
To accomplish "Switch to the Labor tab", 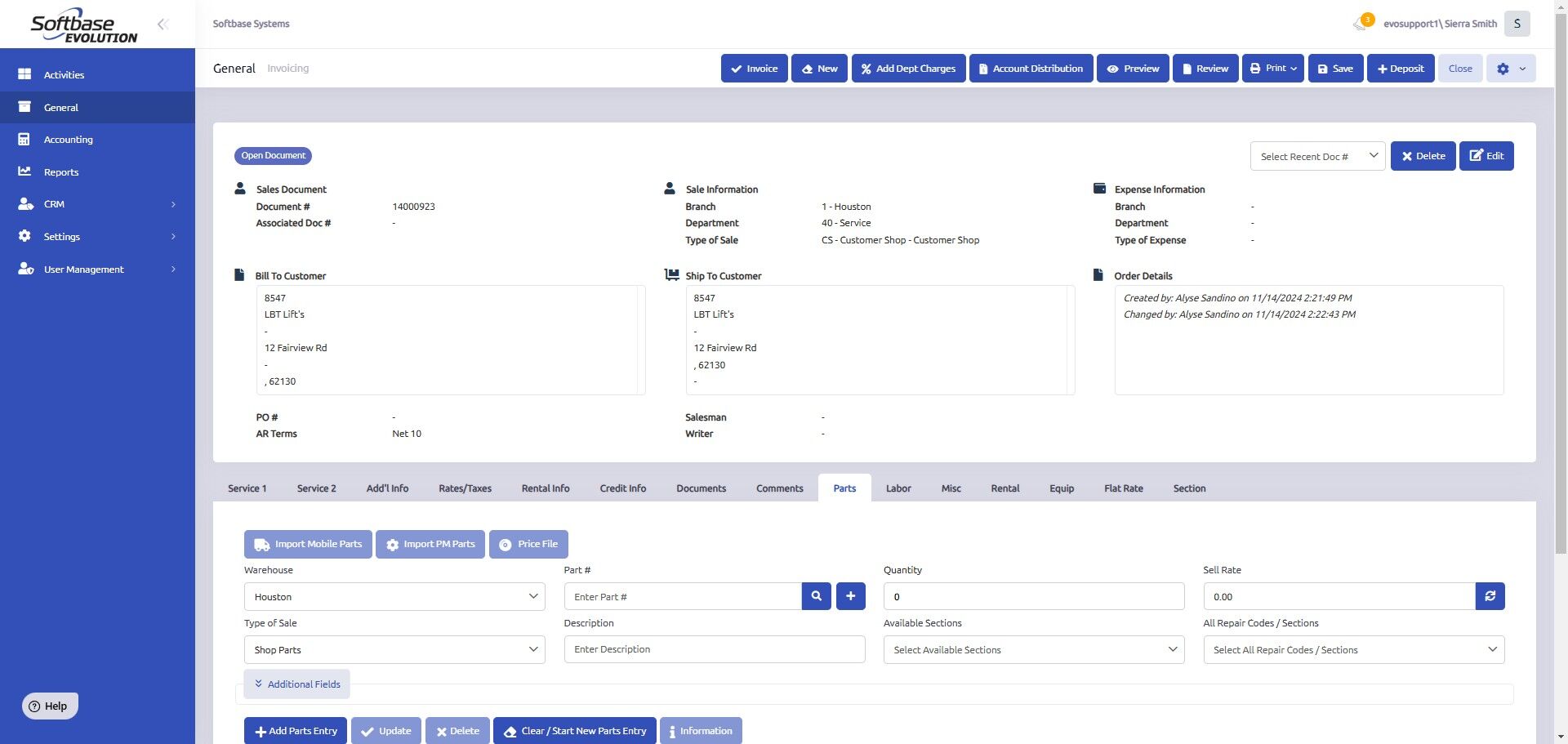I will tap(898, 488).
